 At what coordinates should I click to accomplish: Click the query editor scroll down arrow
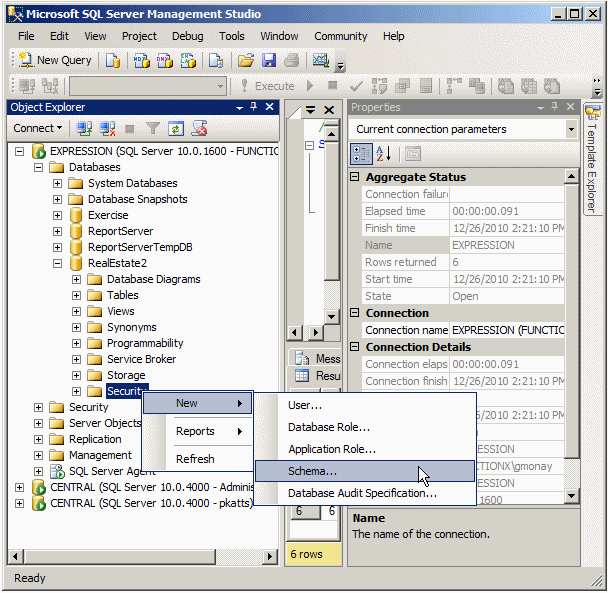pos(332,316)
